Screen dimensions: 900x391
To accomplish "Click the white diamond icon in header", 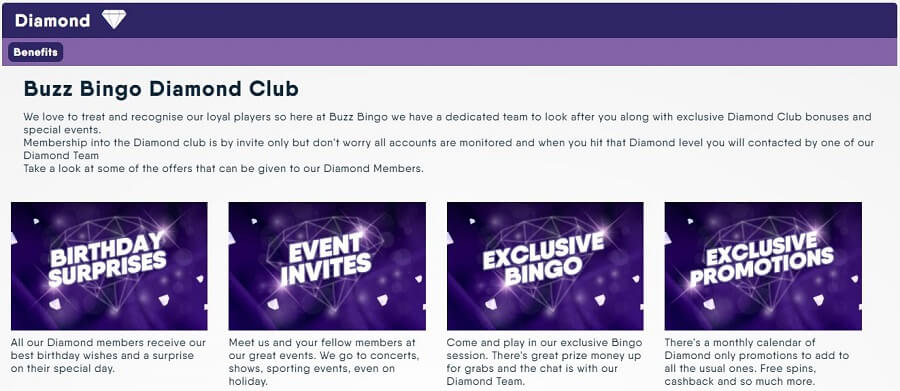I will pyautogui.click(x=114, y=20).
